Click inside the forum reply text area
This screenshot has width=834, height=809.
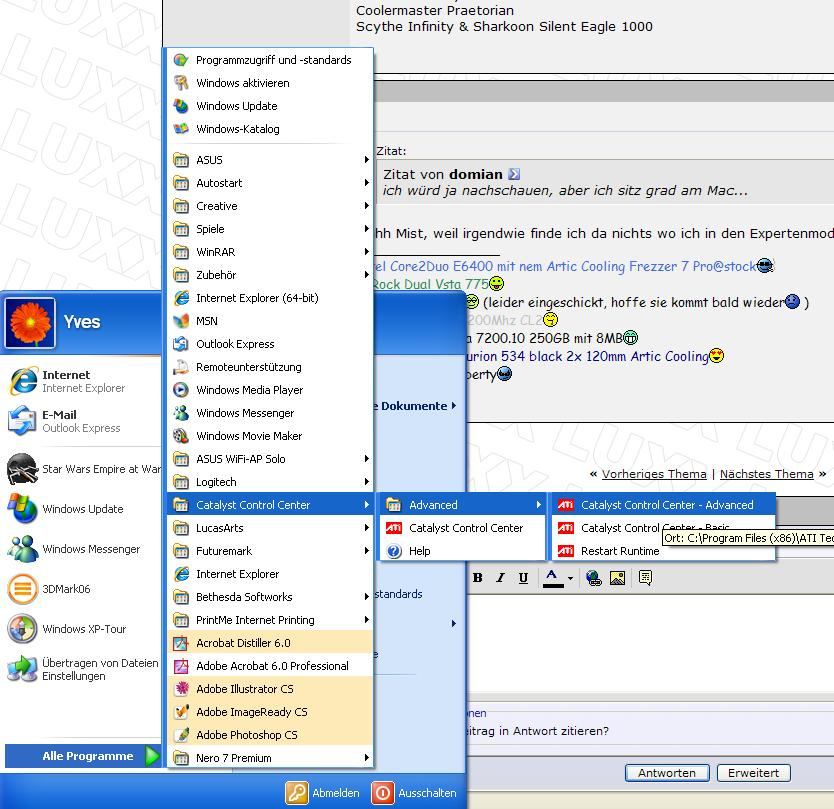click(x=650, y=643)
